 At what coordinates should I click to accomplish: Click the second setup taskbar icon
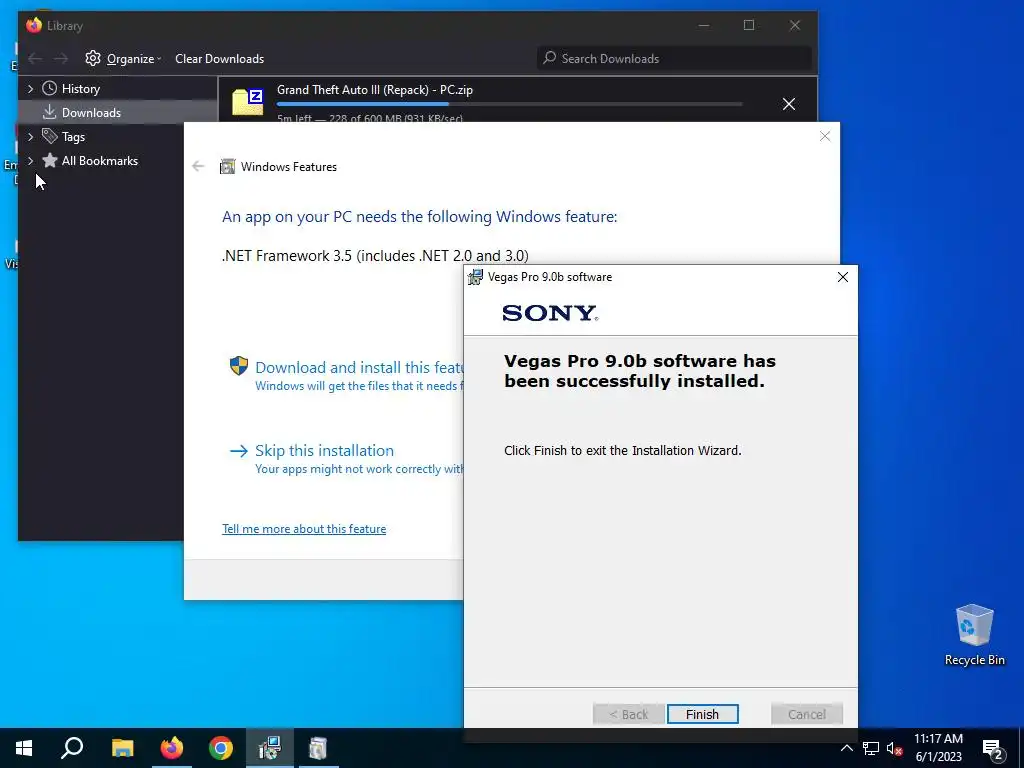point(318,748)
